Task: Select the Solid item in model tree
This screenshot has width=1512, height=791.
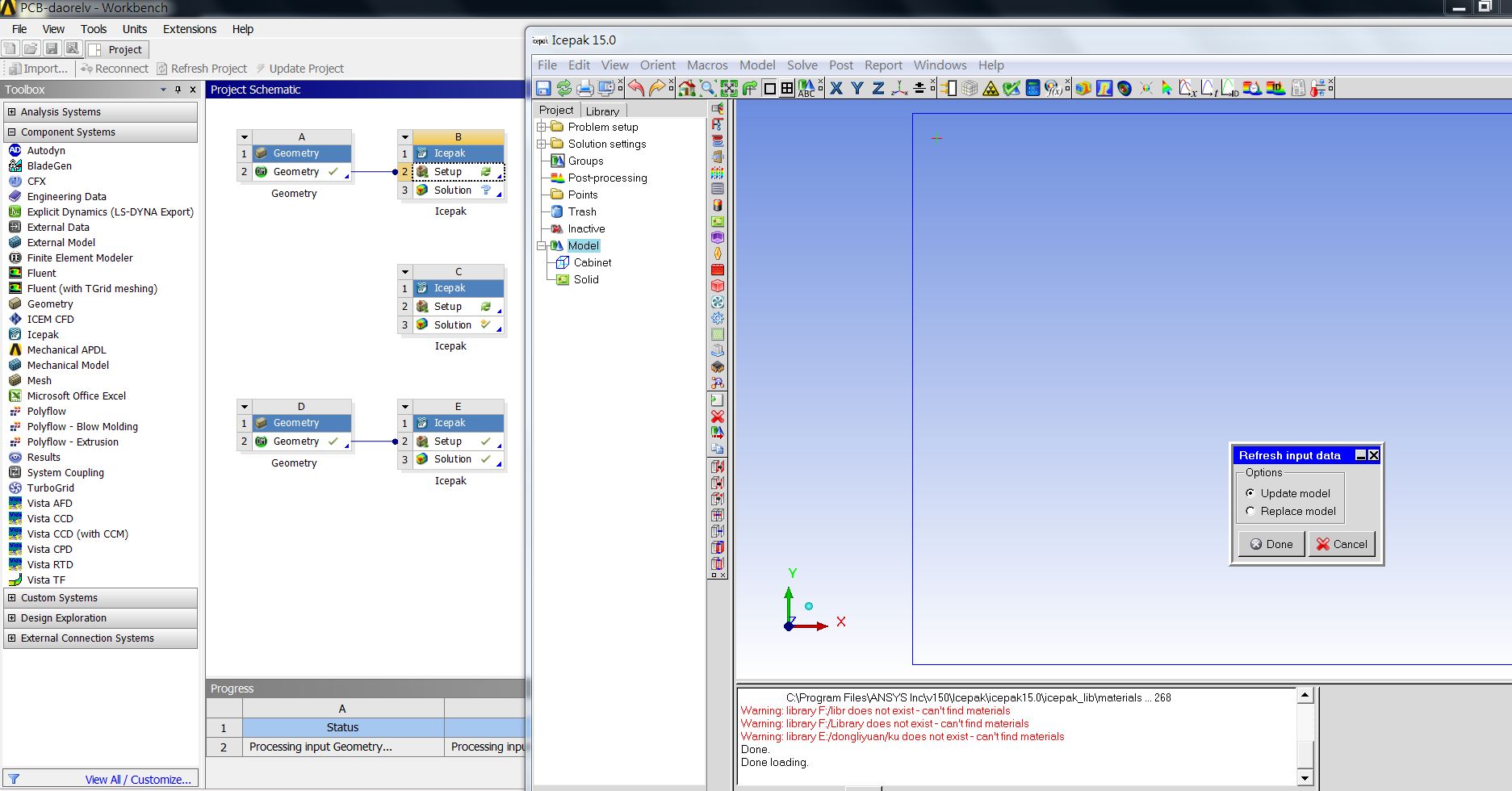Action: 586,279
